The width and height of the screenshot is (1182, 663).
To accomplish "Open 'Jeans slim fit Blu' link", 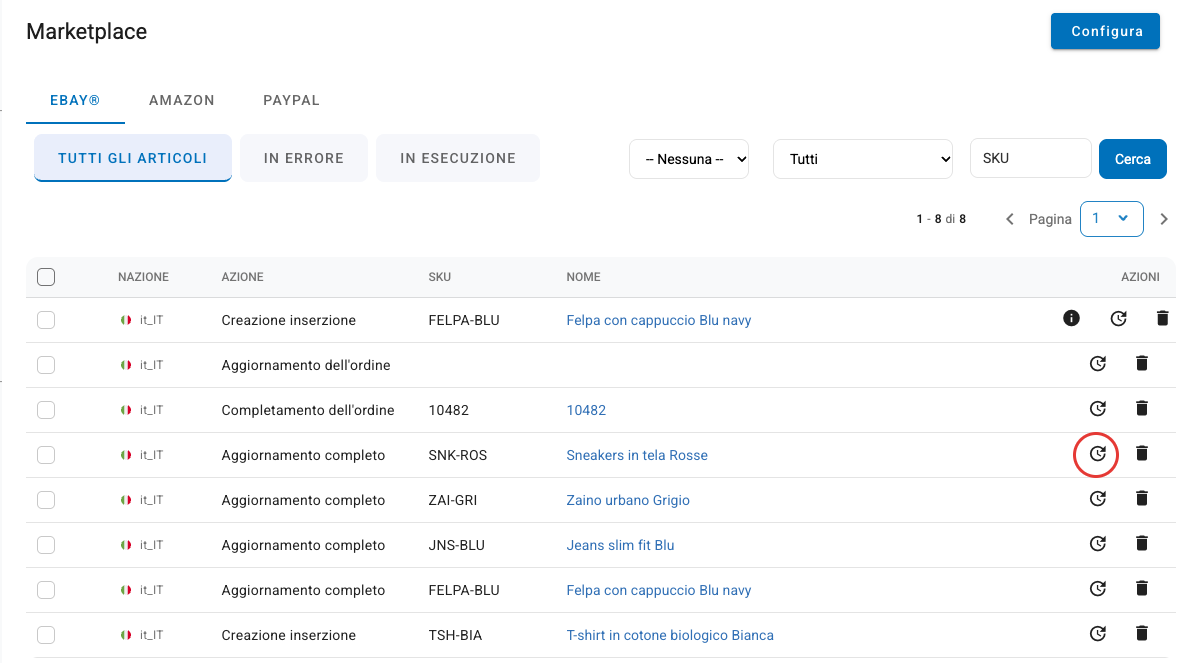I will click(620, 545).
